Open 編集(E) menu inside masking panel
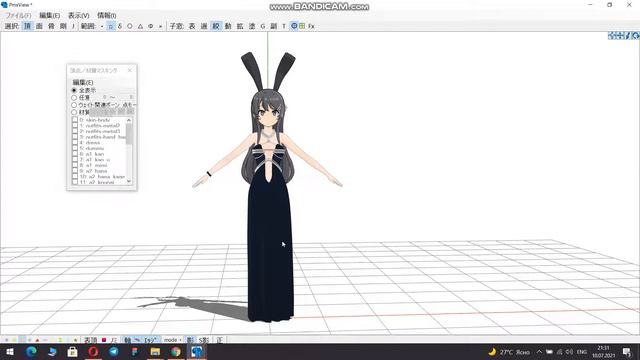Image resolution: width=640 pixels, height=360 pixels. point(83,82)
